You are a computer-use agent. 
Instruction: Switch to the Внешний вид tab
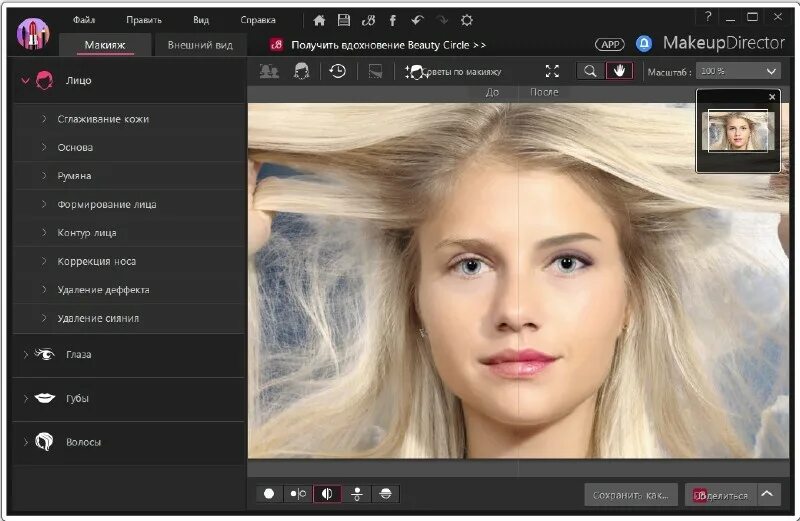coord(200,45)
